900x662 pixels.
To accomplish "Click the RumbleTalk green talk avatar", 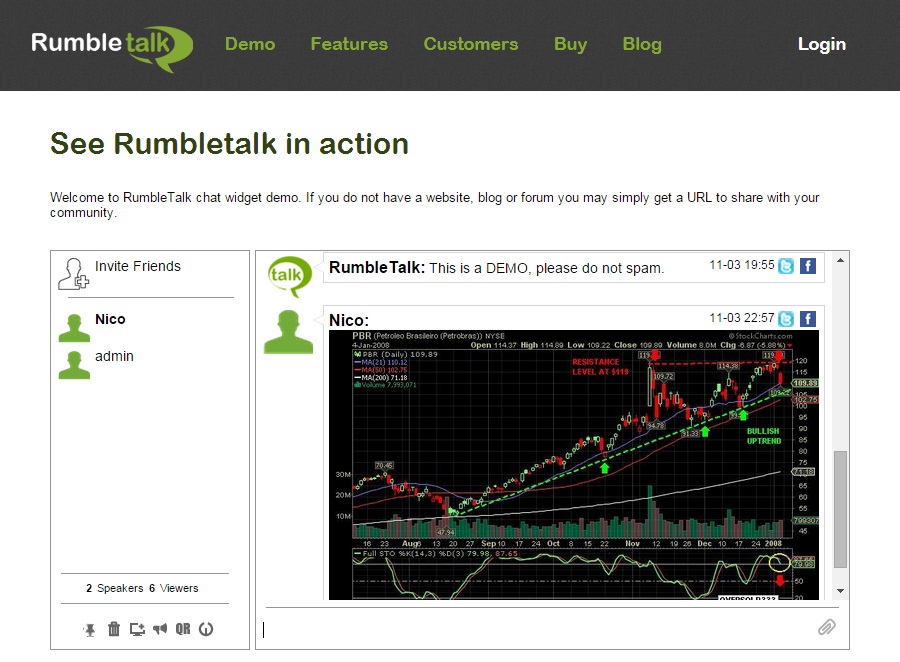I will (290, 276).
